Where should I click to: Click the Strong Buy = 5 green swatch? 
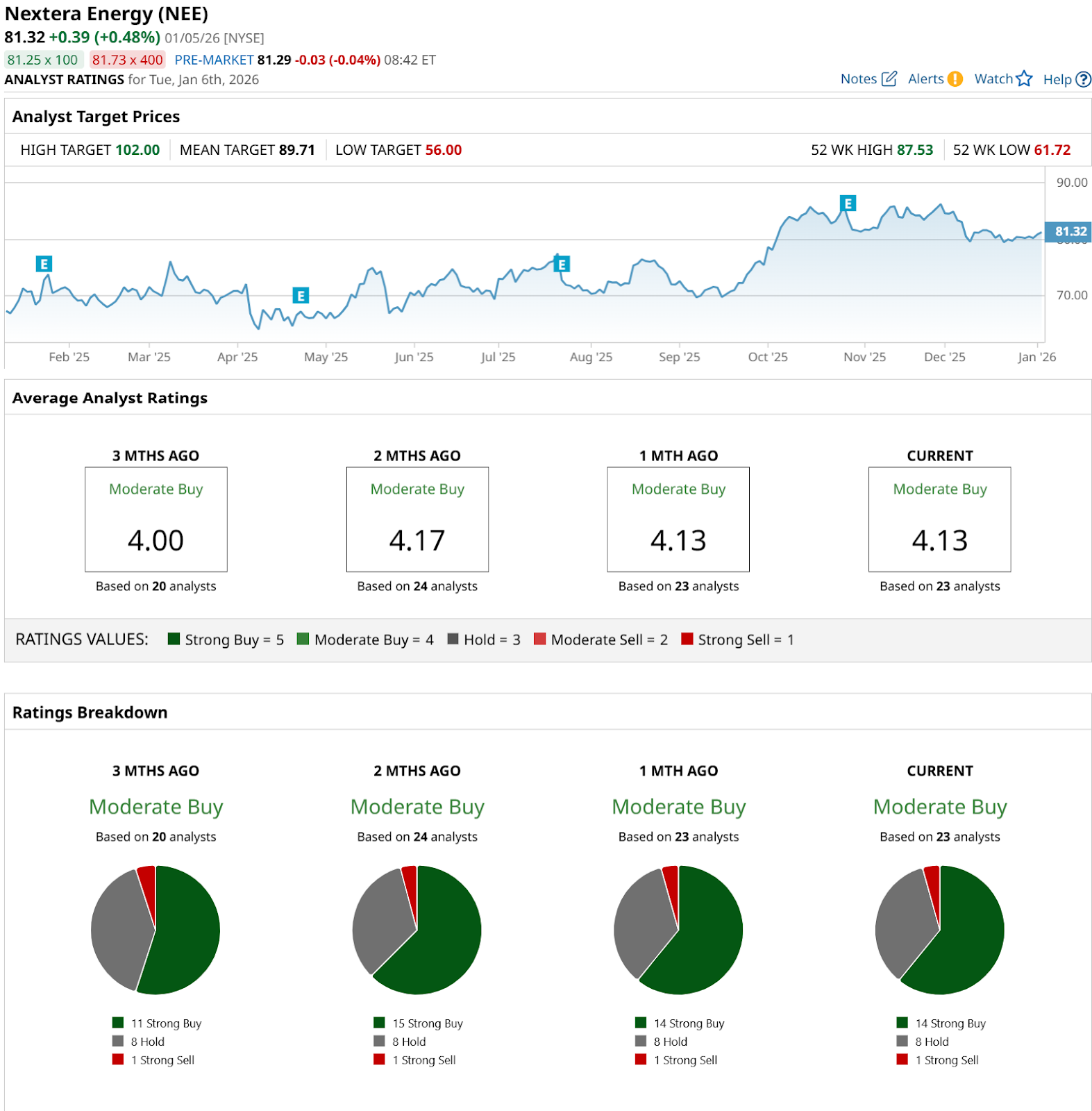coord(174,639)
